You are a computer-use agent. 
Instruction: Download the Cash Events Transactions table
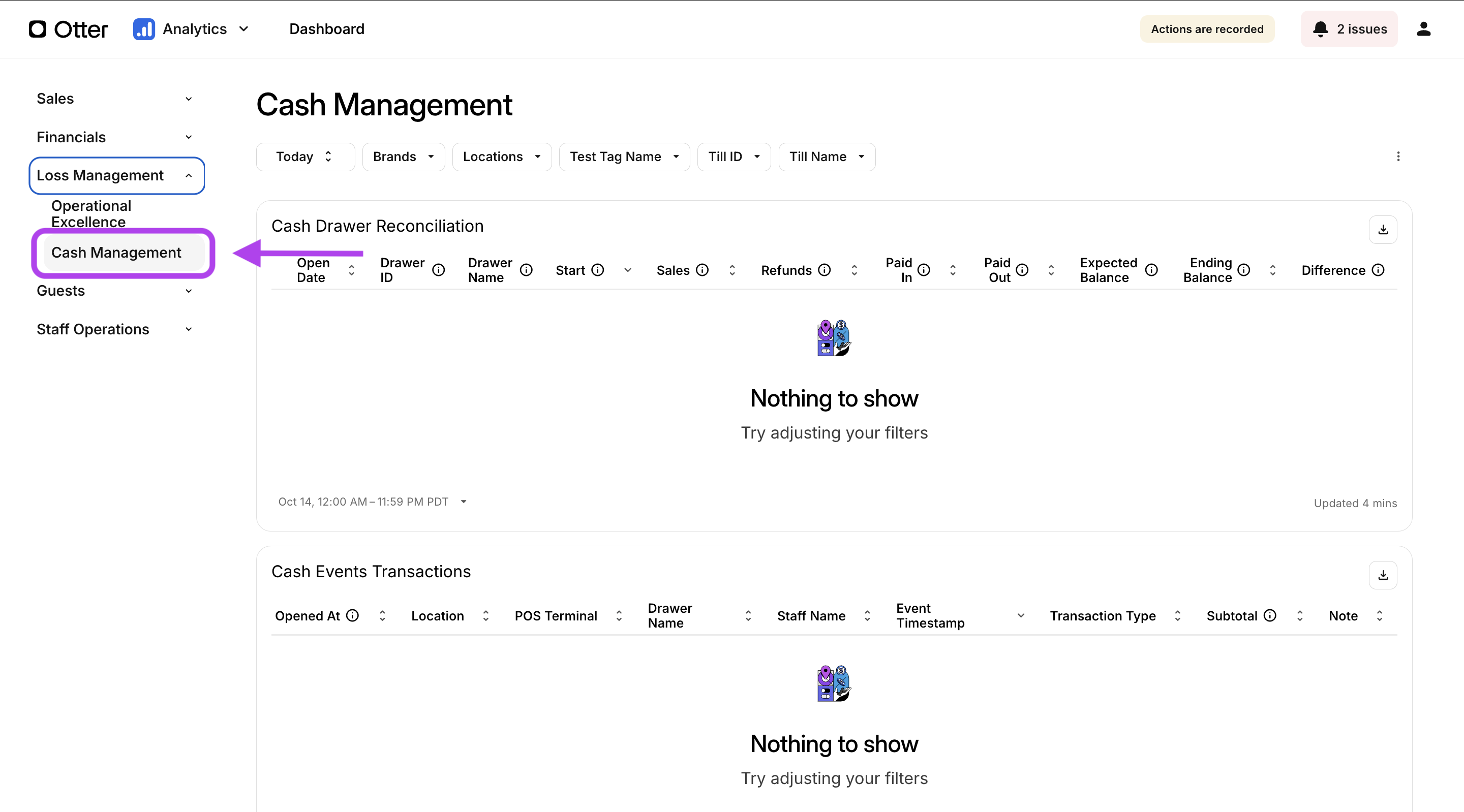(1383, 575)
